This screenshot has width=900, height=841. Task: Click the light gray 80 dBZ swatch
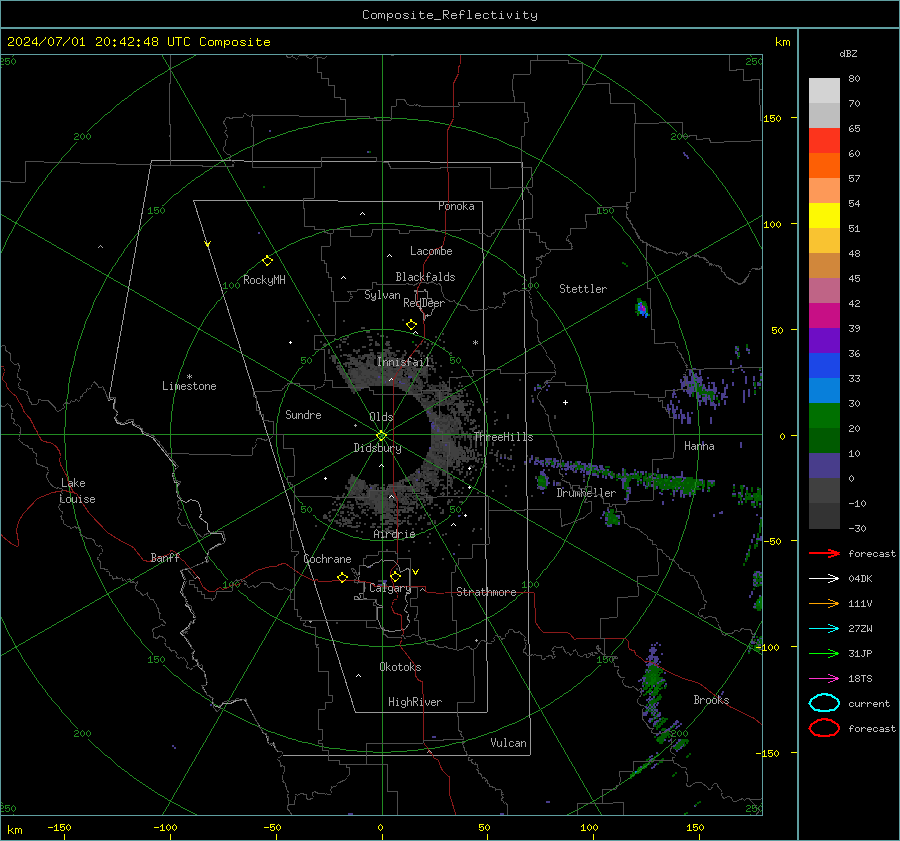tap(824, 90)
